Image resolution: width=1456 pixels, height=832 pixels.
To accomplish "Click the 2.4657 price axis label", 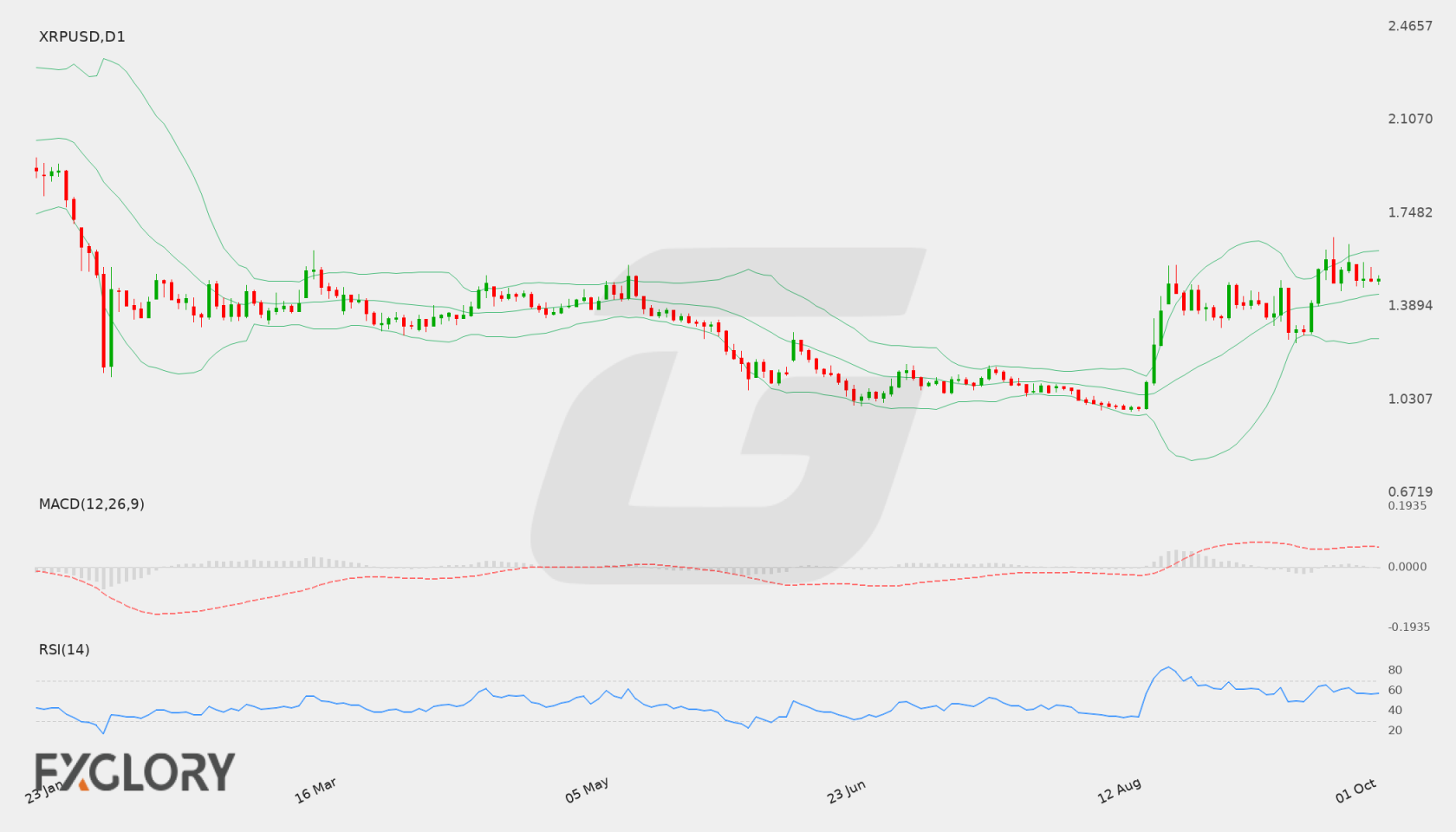I will [1410, 26].
